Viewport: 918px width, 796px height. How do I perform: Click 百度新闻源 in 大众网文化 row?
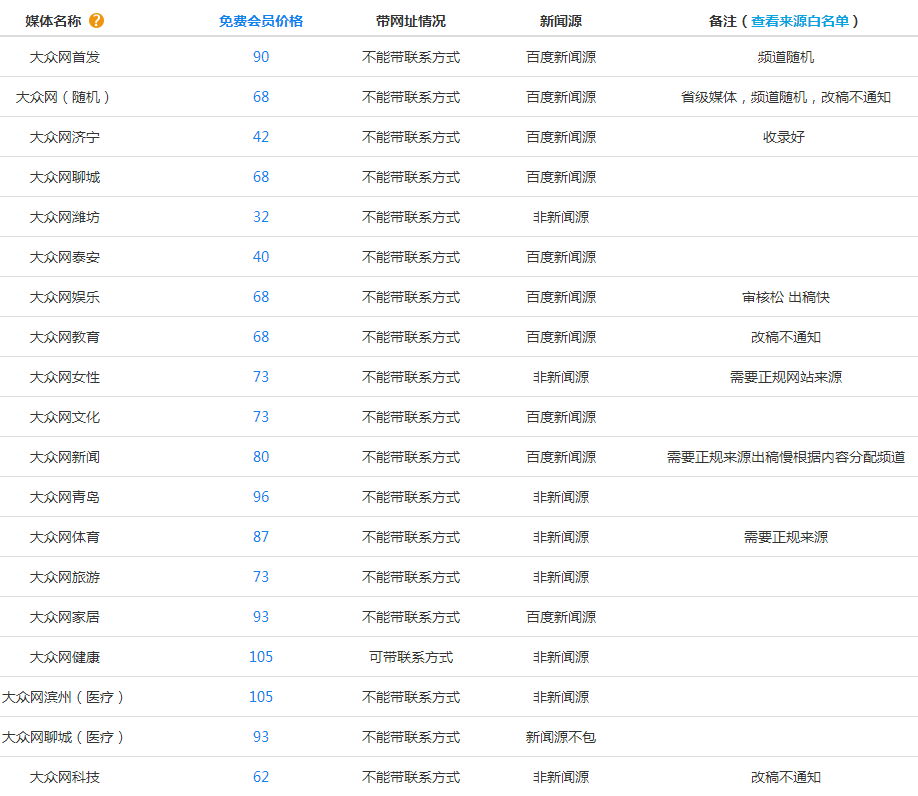point(561,417)
